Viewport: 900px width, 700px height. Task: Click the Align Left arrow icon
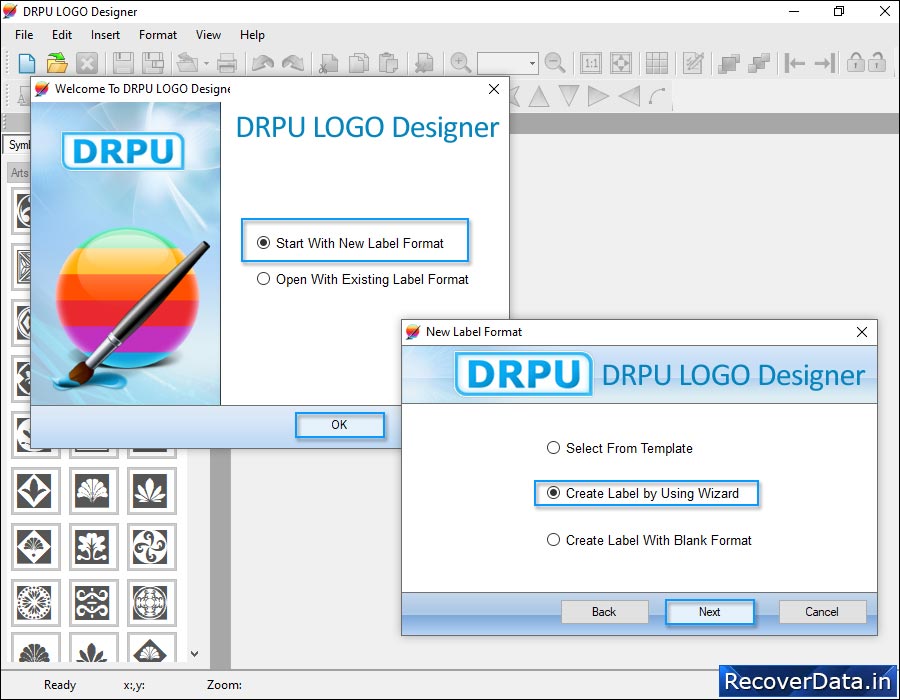point(794,63)
